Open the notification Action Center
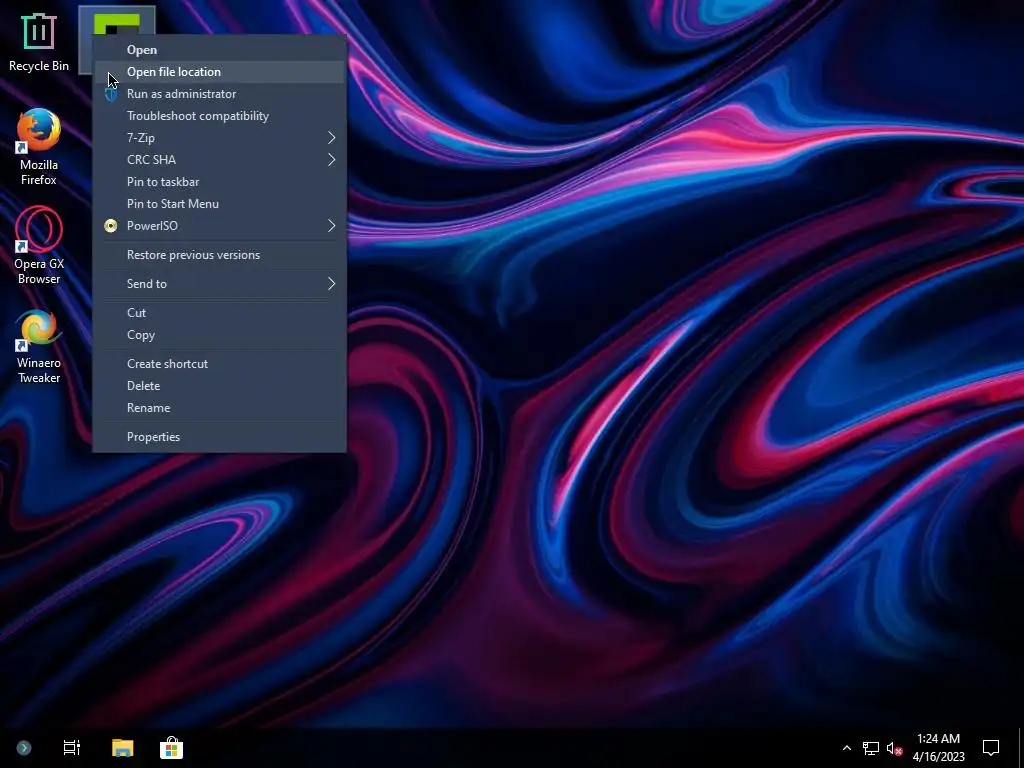Image resolution: width=1024 pixels, height=768 pixels. pyautogui.click(x=991, y=748)
